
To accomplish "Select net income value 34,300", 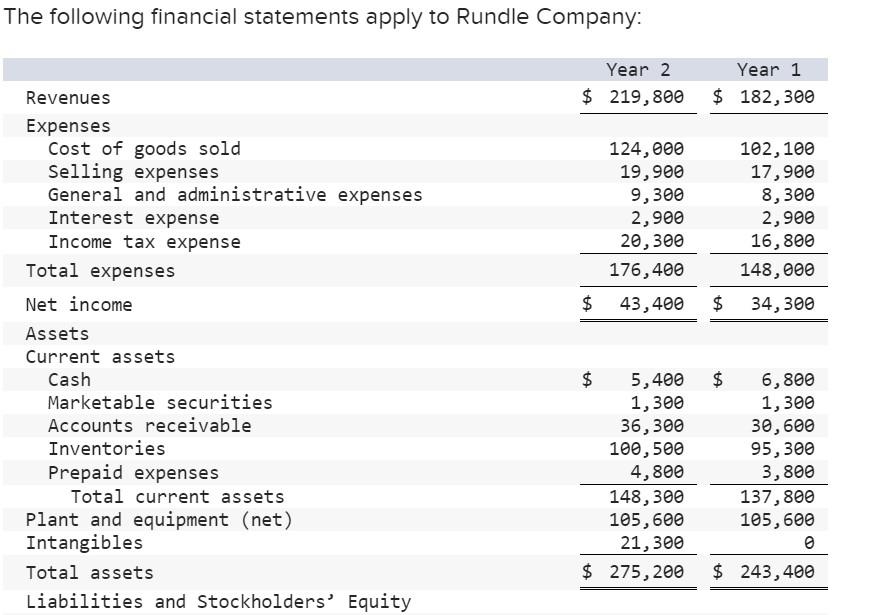I will (x=783, y=304).
